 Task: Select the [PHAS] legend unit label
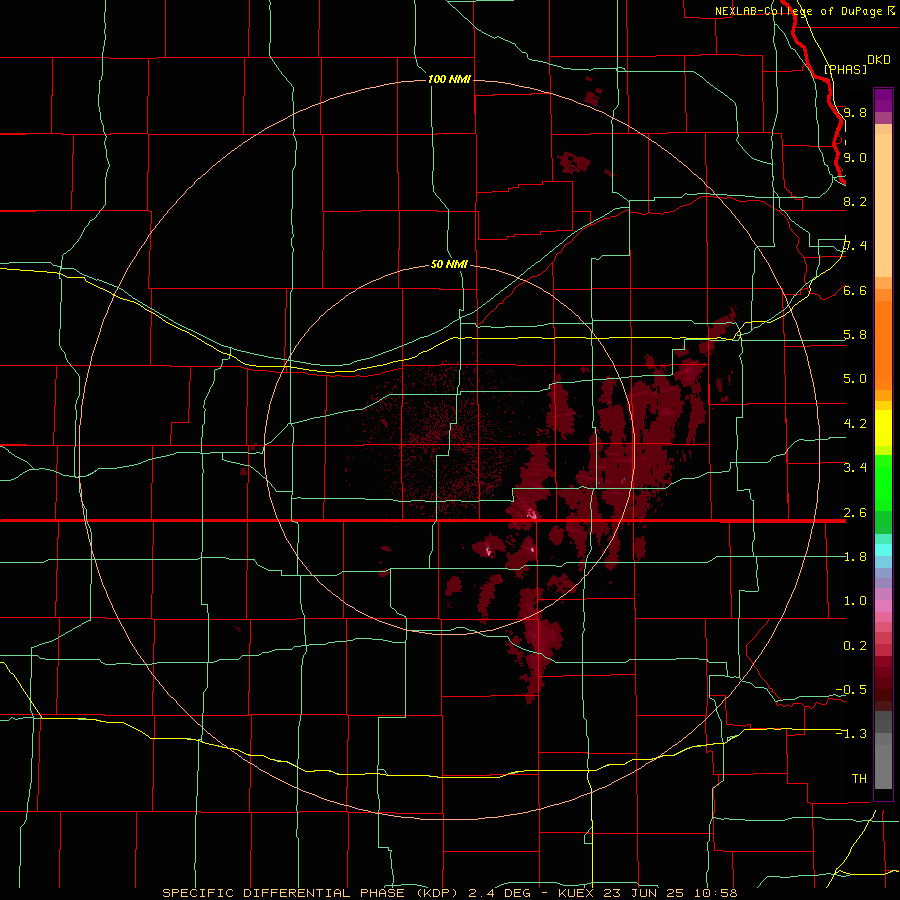coord(845,69)
